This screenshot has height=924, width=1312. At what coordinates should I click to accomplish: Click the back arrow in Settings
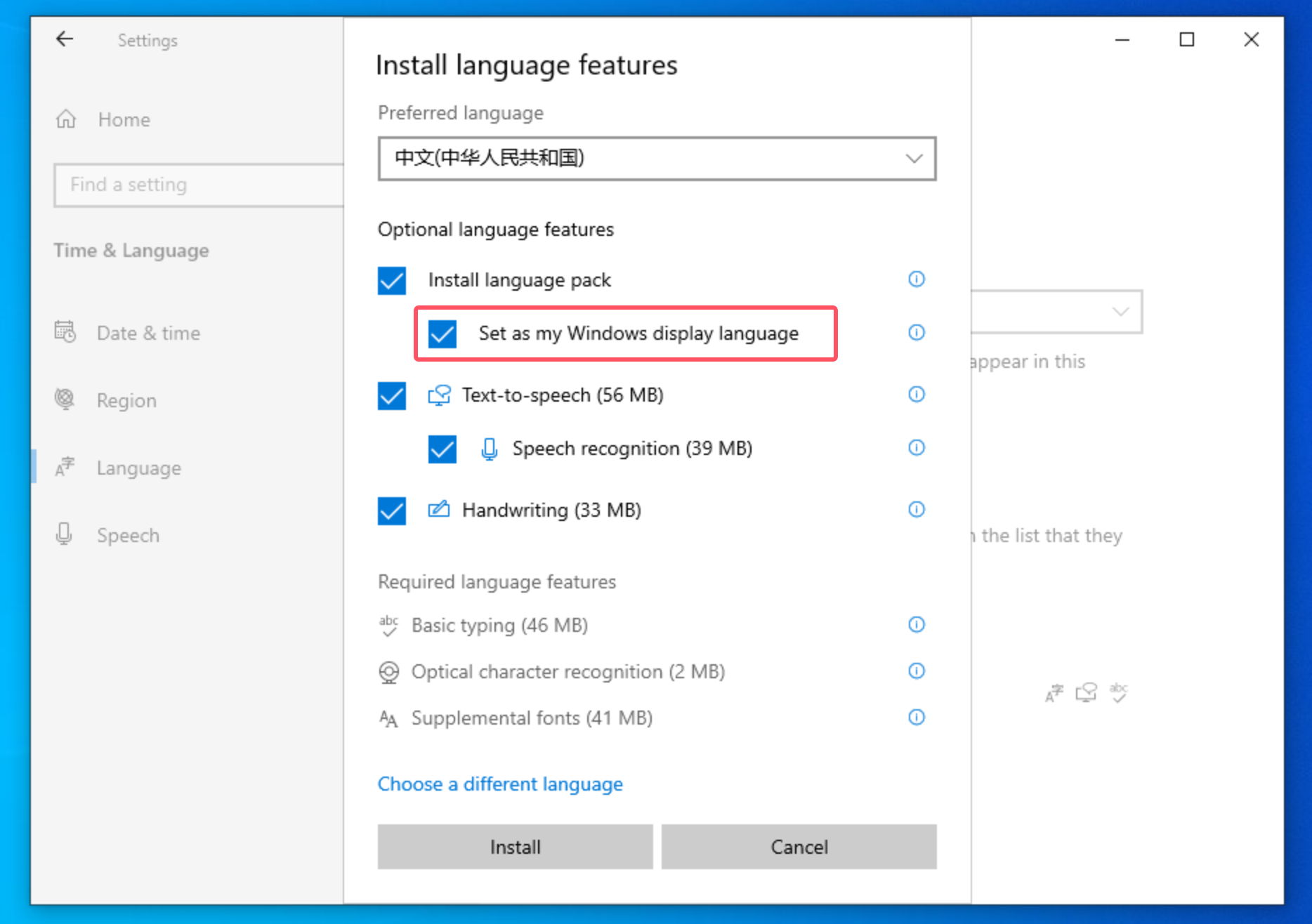65,39
